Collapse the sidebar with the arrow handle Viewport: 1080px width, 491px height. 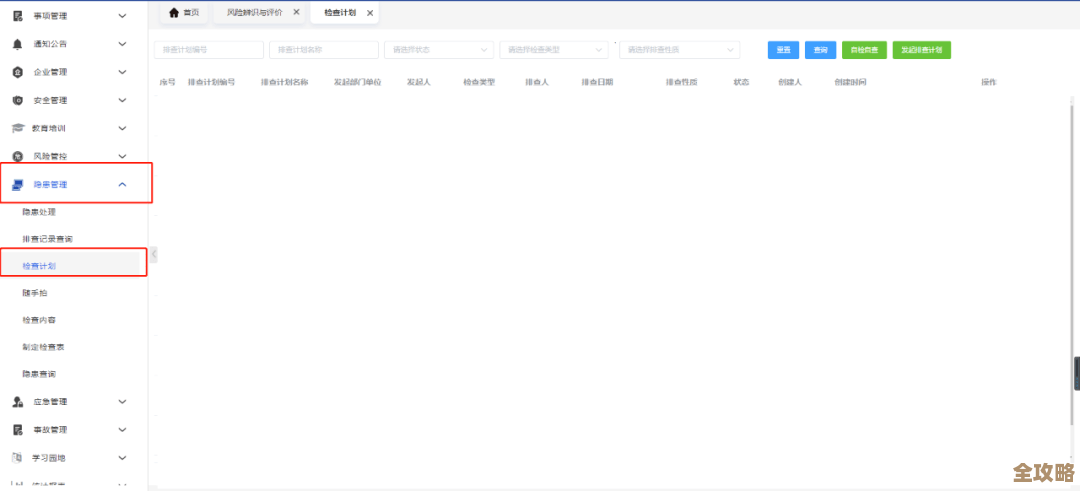[x=154, y=254]
